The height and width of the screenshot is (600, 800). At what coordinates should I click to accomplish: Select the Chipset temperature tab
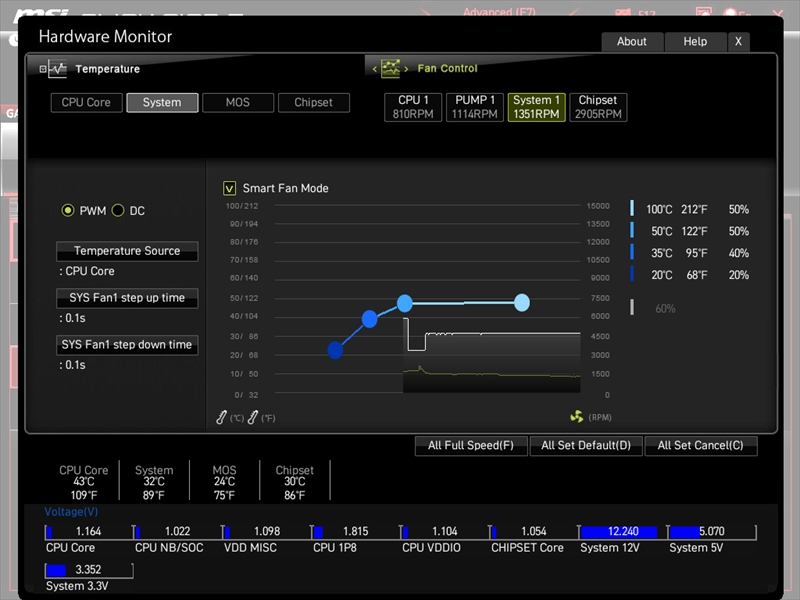[x=314, y=103]
